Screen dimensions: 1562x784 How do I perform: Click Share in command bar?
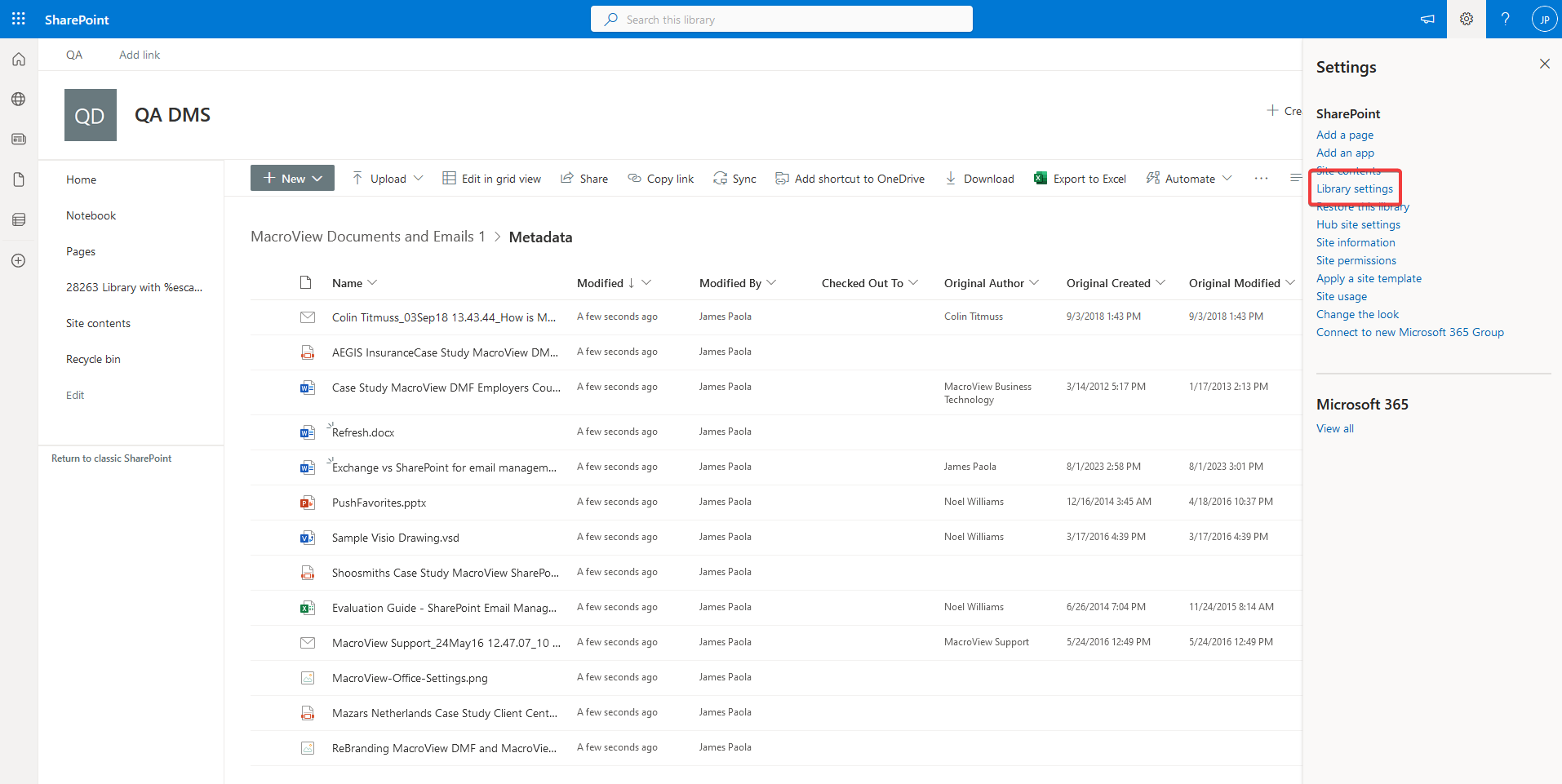click(x=584, y=178)
